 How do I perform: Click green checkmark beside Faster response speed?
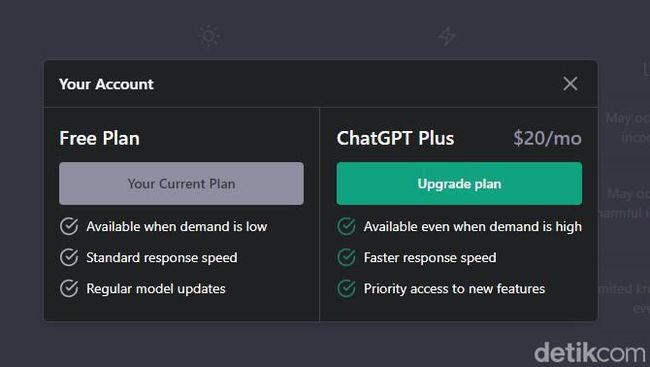[x=346, y=258]
